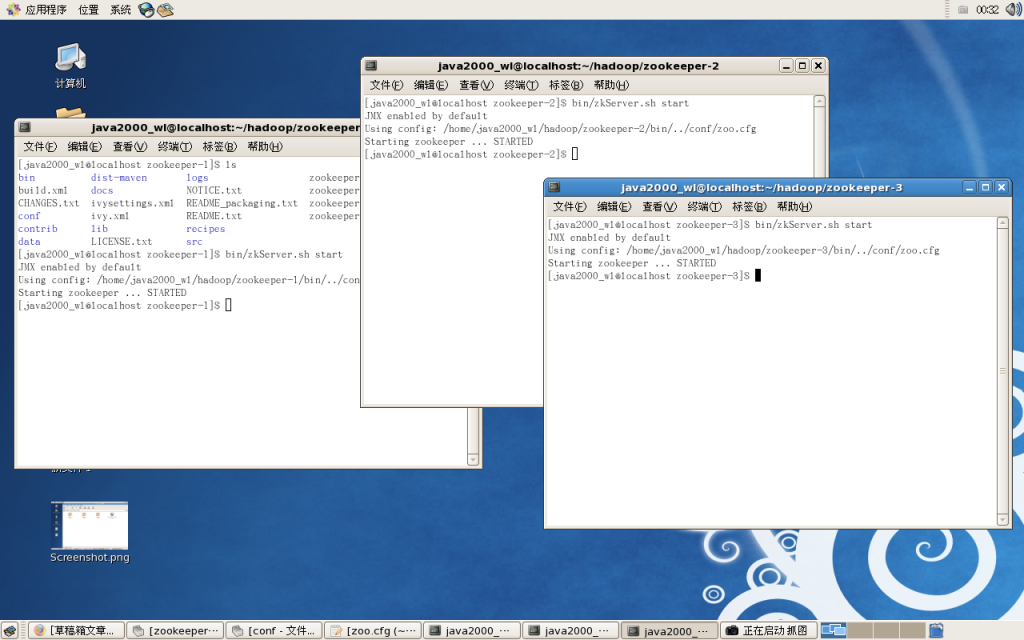Open the Screenshot.png desktop thumbnail
1024x640 pixels.
click(x=89, y=532)
